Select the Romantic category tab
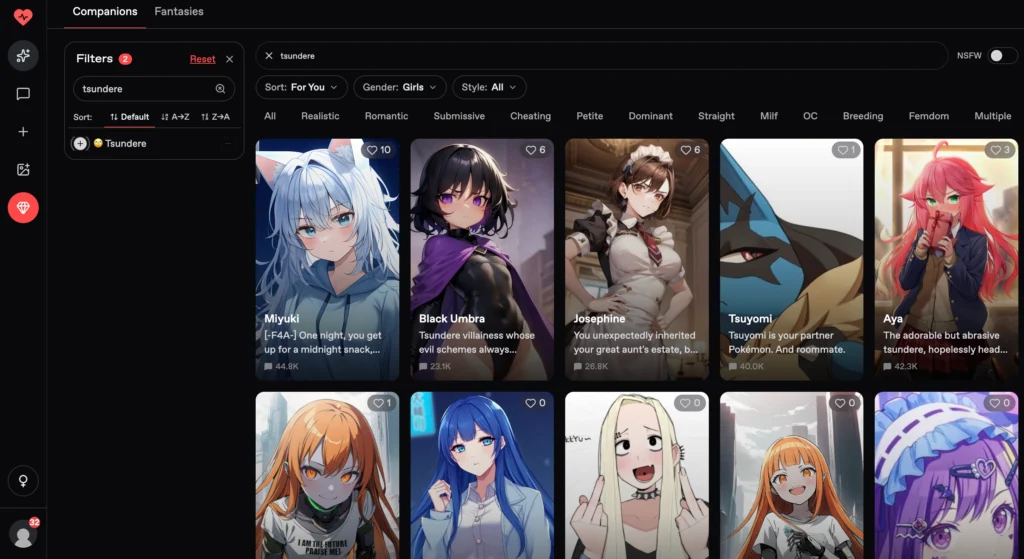Screen dimensions: 1024x559 click(386, 116)
